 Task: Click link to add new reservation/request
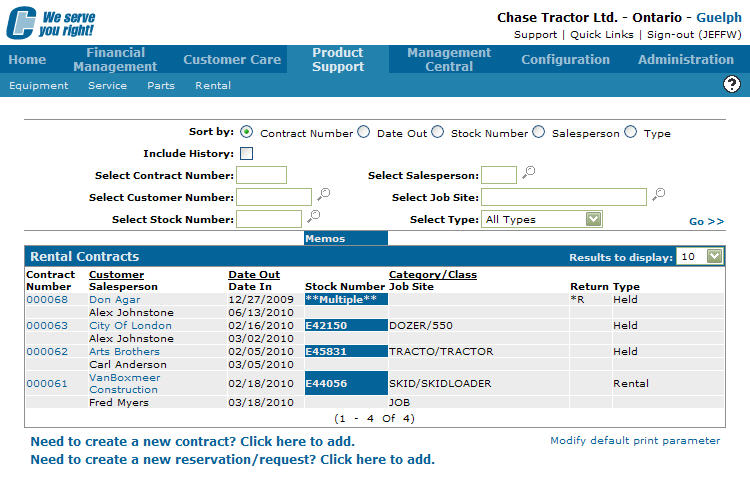[232, 459]
